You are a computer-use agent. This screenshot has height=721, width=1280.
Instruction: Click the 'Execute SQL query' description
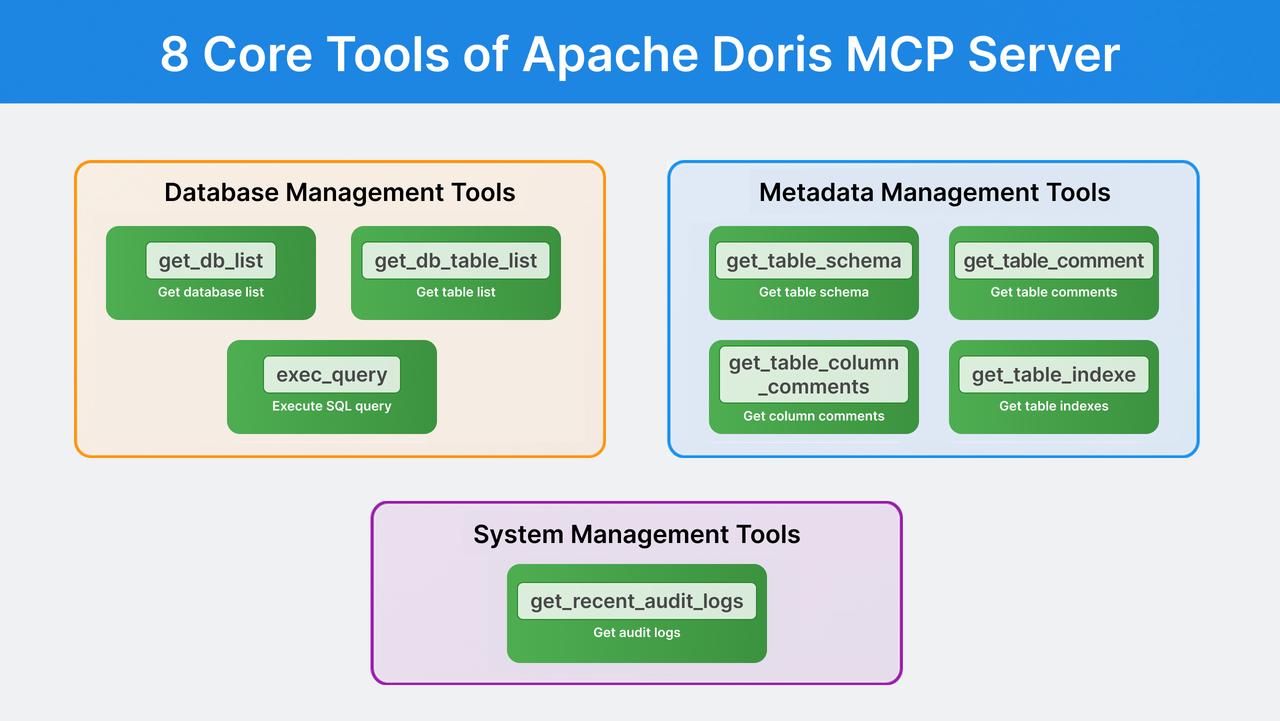click(332, 406)
